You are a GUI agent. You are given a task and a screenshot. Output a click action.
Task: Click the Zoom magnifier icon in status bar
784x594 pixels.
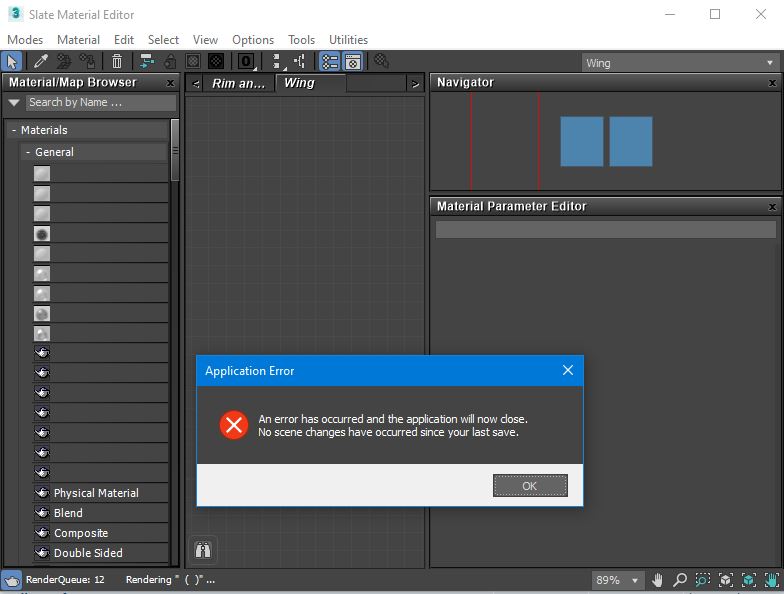click(x=679, y=580)
